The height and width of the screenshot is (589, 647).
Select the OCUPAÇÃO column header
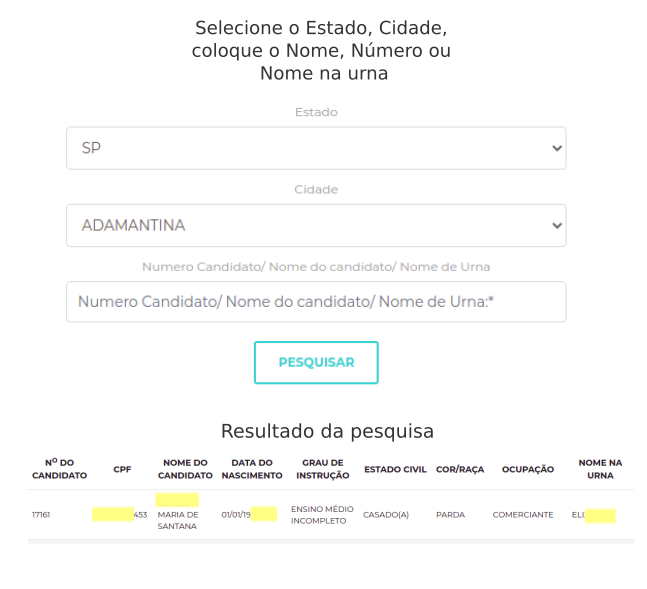pyautogui.click(x=527, y=468)
